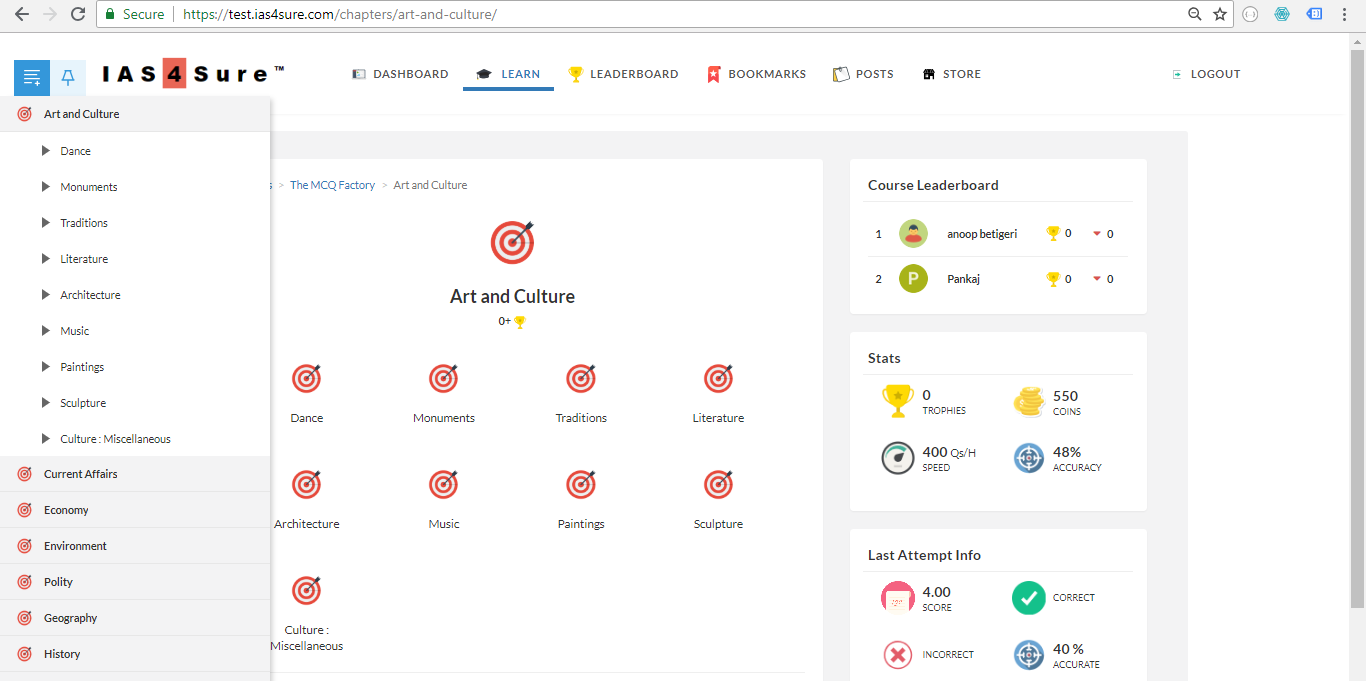Image resolution: width=1366 pixels, height=681 pixels.
Task: Open the Bookmarks navigation item
Action: [756, 74]
